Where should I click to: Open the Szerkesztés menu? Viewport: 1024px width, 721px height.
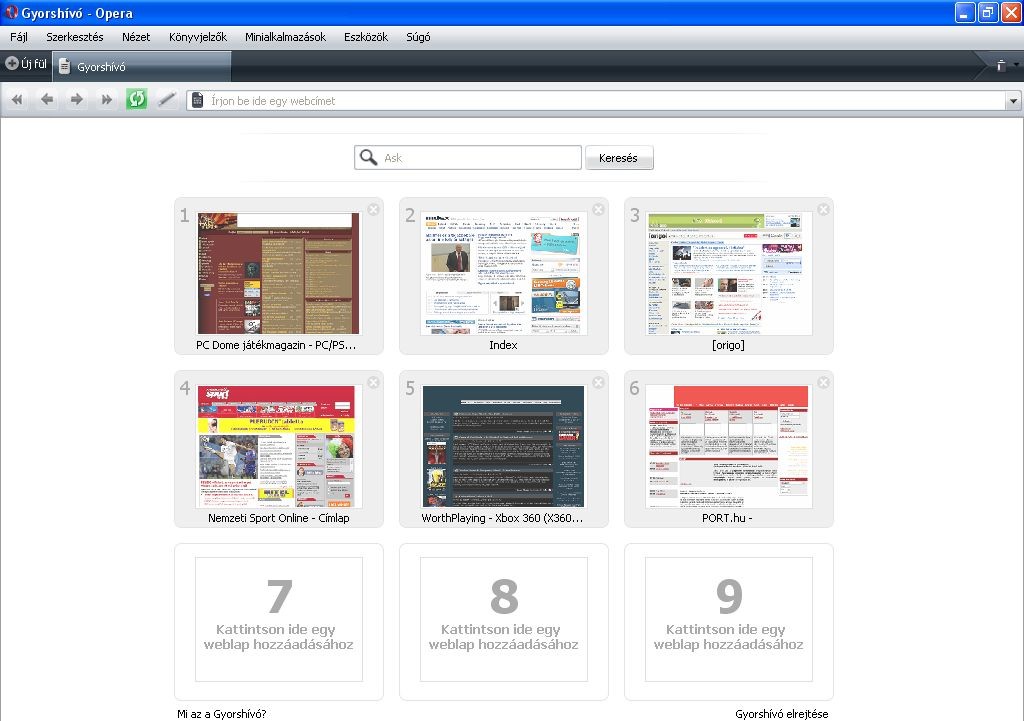point(74,37)
